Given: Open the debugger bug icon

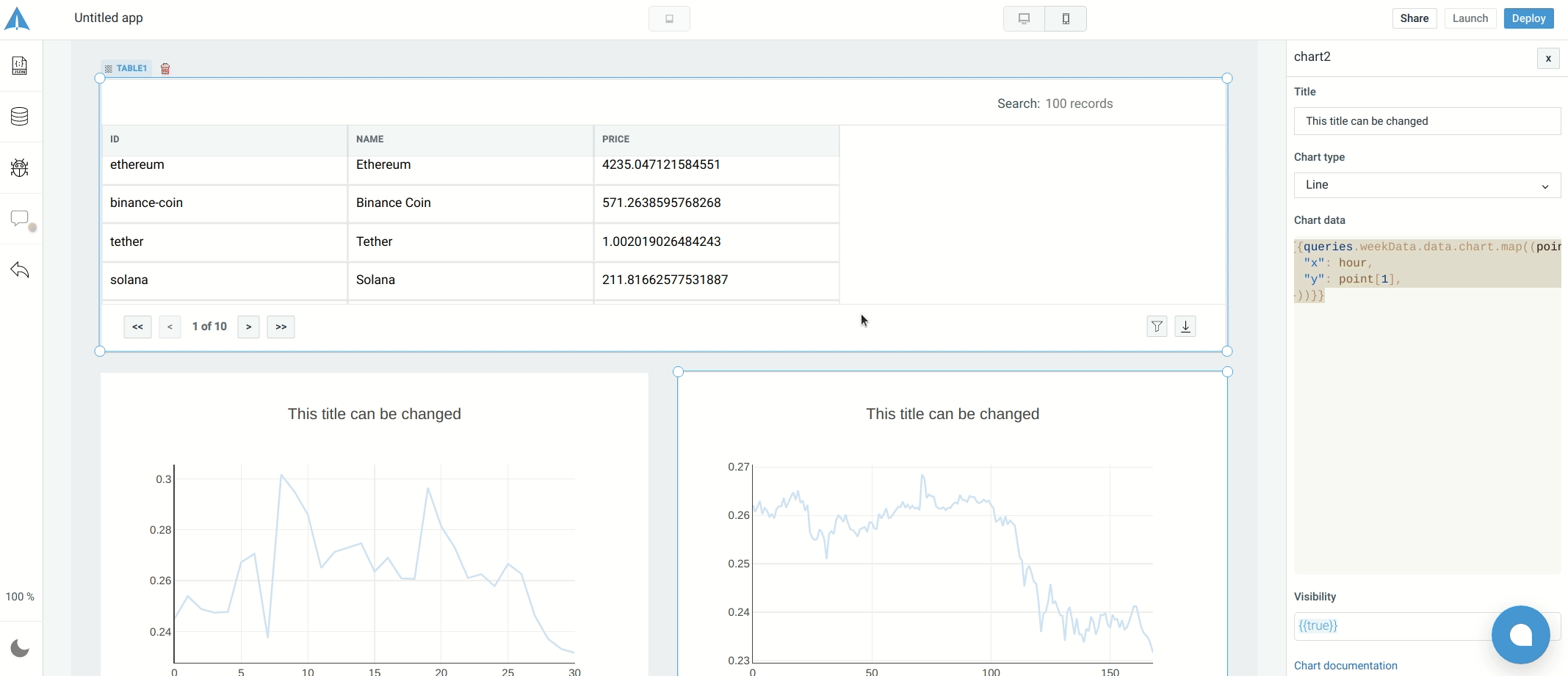Looking at the screenshot, I should [x=20, y=168].
